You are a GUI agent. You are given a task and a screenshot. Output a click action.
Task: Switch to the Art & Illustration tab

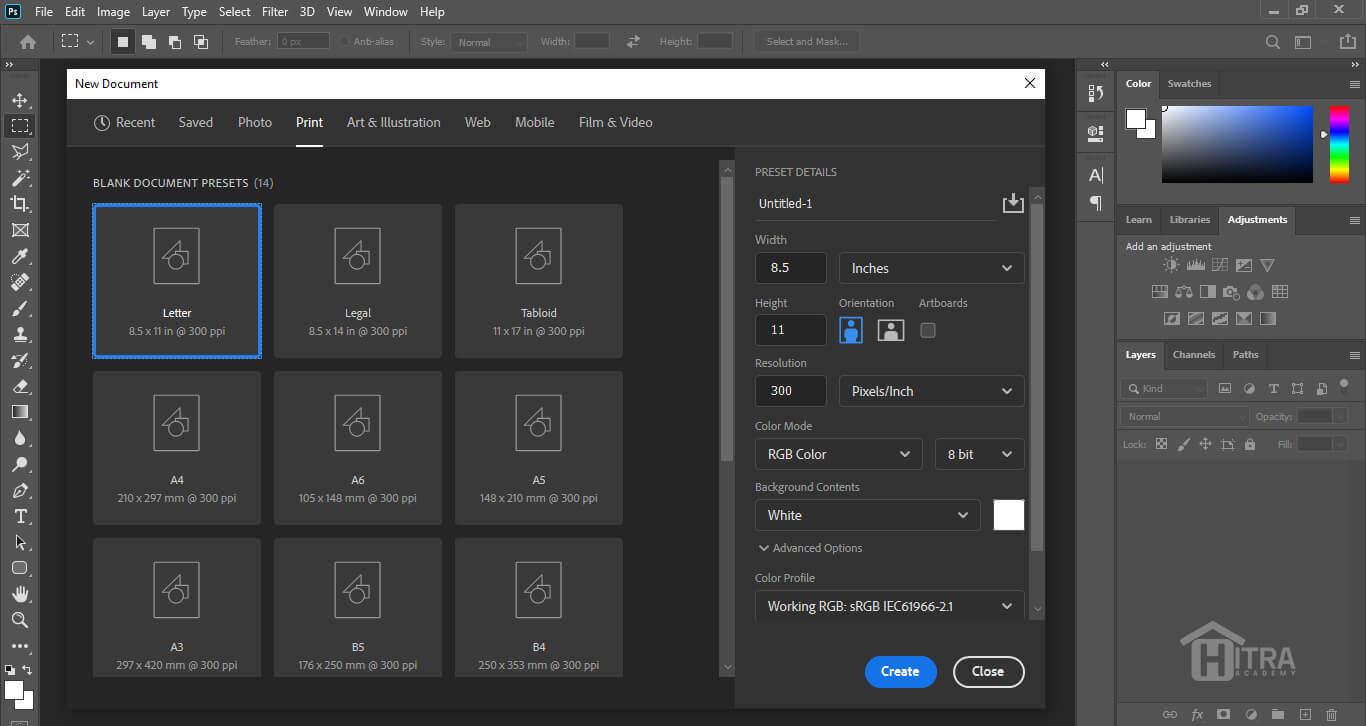coord(393,122)
